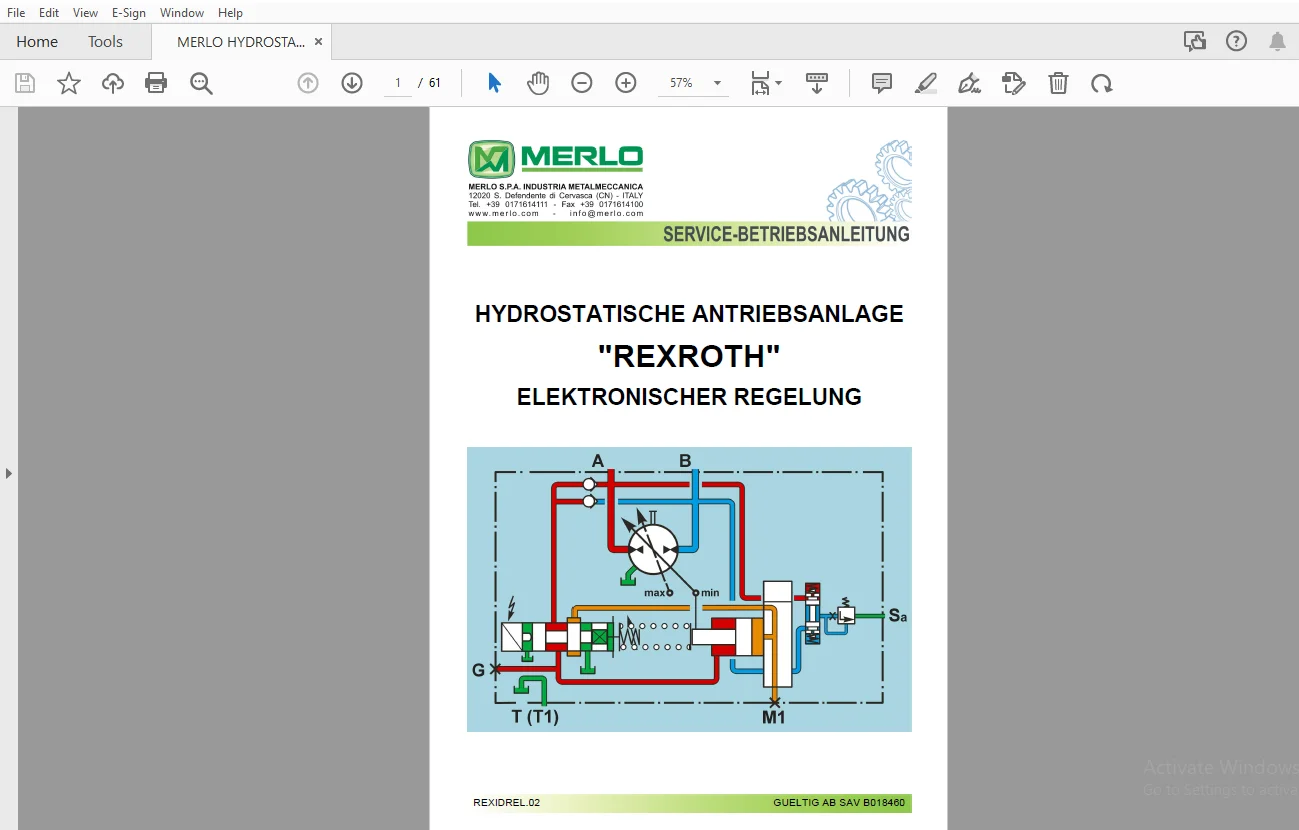
Task: Click ELEKTRONISCHER REGELUNG heading
Action: pyautogui.click(x=689, y=397)
